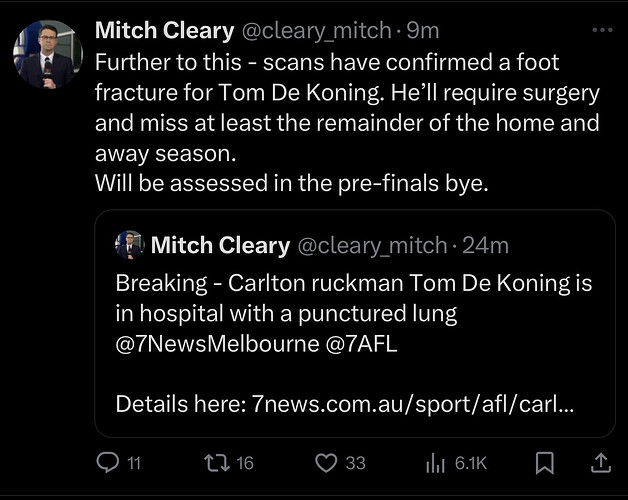
Task: Open view analytics bar chart icon
Action: click(435, 463)
